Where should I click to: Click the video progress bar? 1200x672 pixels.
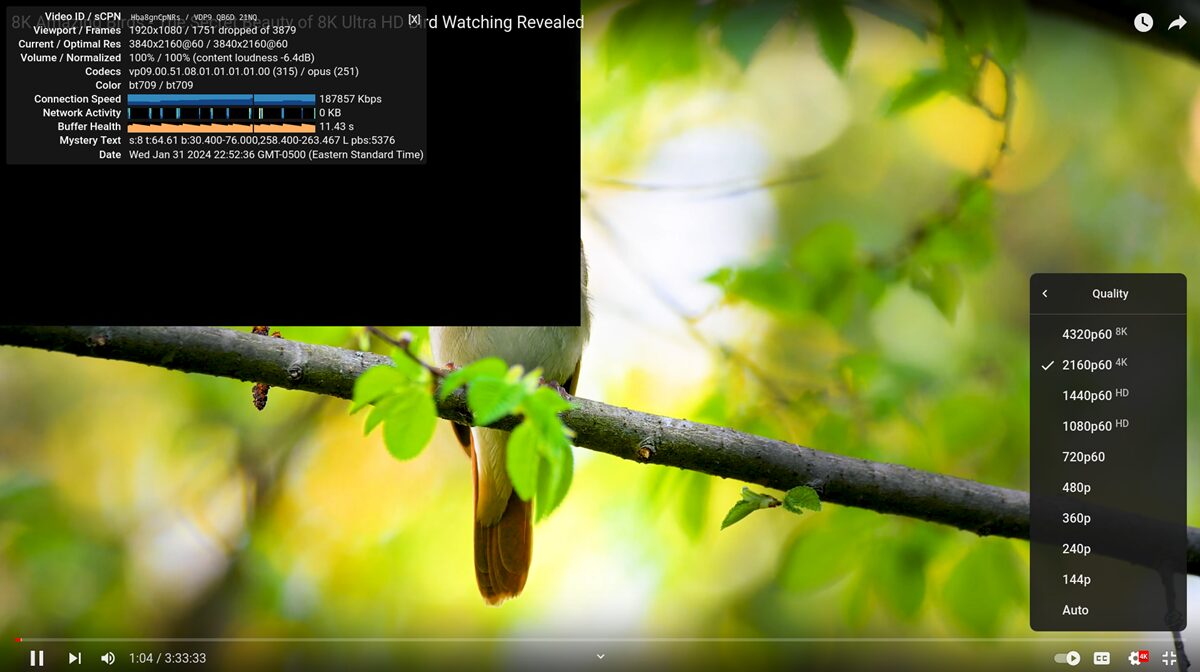(600, 640)
